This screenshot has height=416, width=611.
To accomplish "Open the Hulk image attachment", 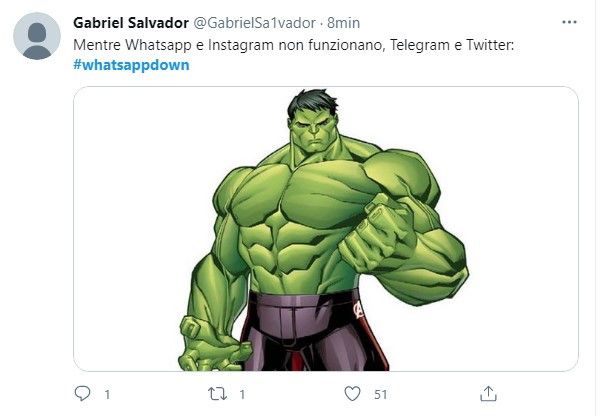I will [x=326, y=229].
